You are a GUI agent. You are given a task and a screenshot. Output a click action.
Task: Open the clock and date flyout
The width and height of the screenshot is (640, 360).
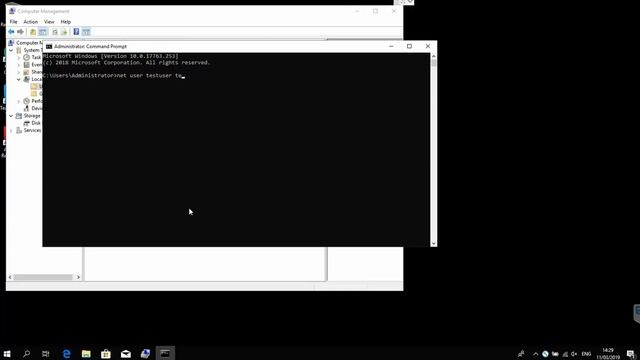click(608, 353)
